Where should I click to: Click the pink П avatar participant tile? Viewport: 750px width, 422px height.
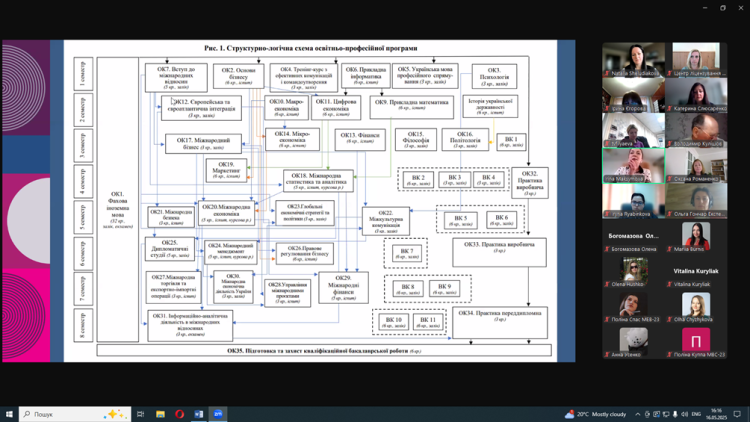(x=692, y=340)
